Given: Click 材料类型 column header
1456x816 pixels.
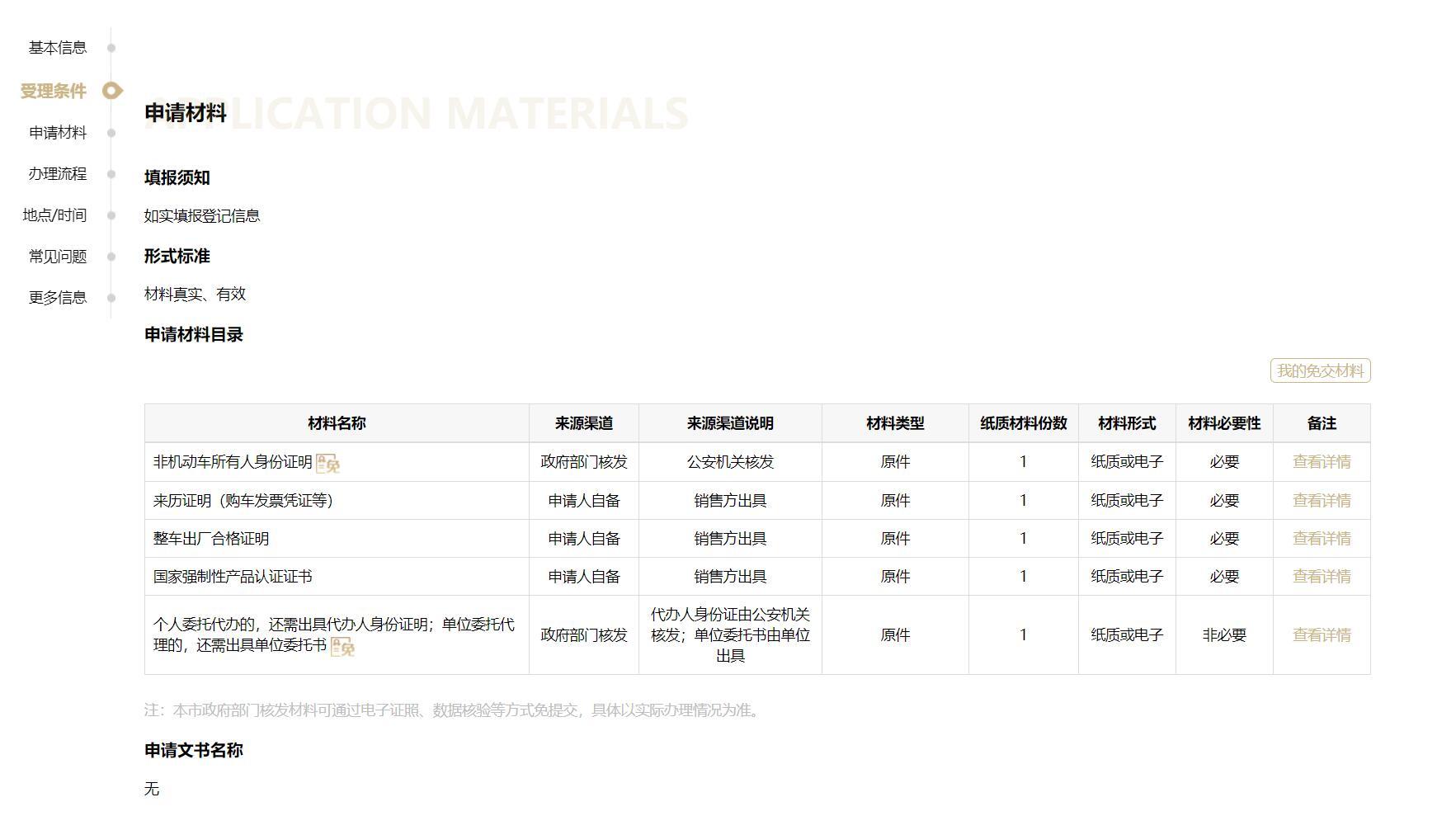Looking at the screenshot, I should tap(895, 423).
